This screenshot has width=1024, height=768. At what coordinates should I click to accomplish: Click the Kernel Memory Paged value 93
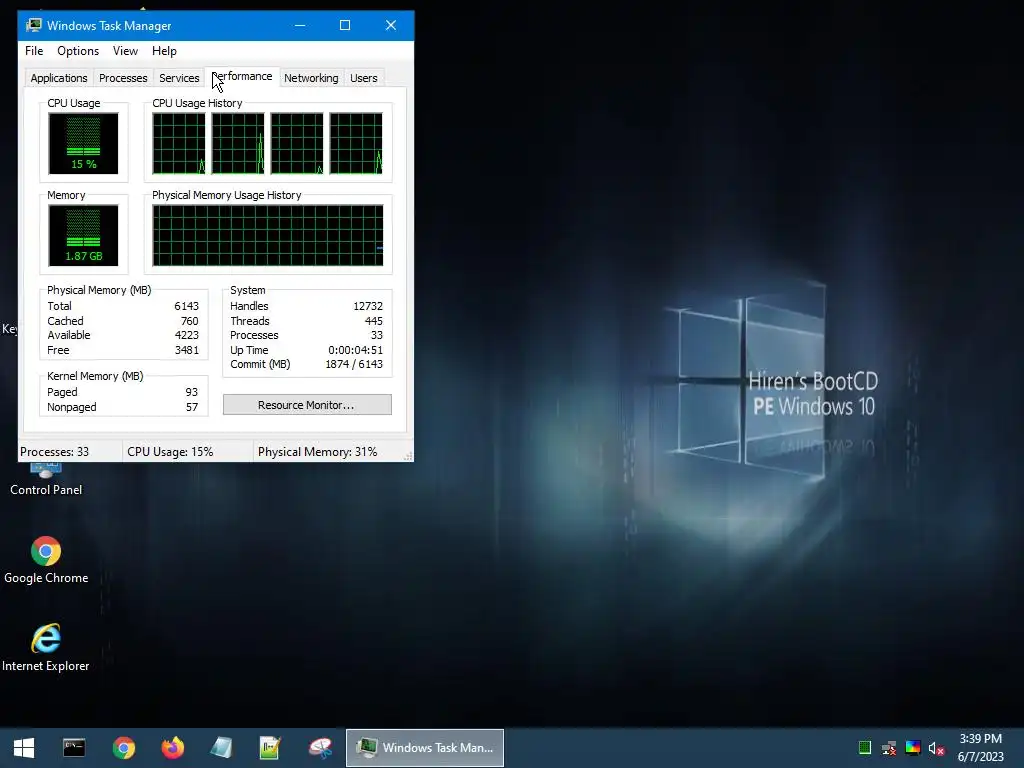[191, 392]
